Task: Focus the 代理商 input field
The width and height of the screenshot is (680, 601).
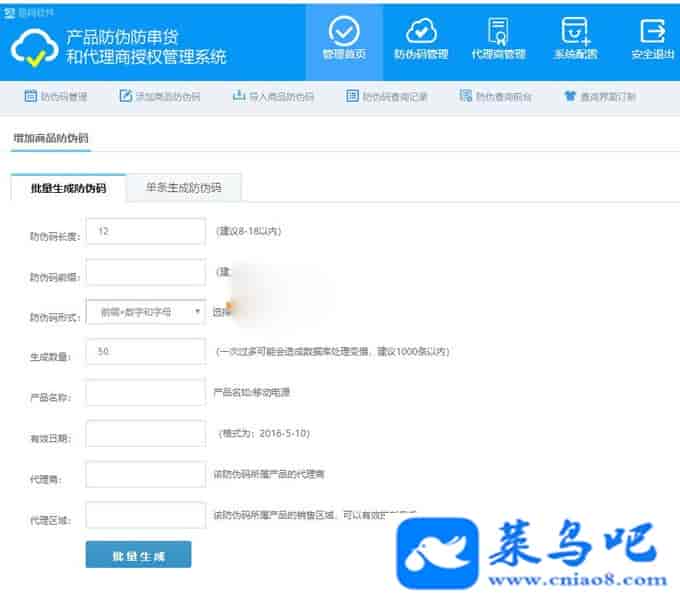Action: pos(146,474)
